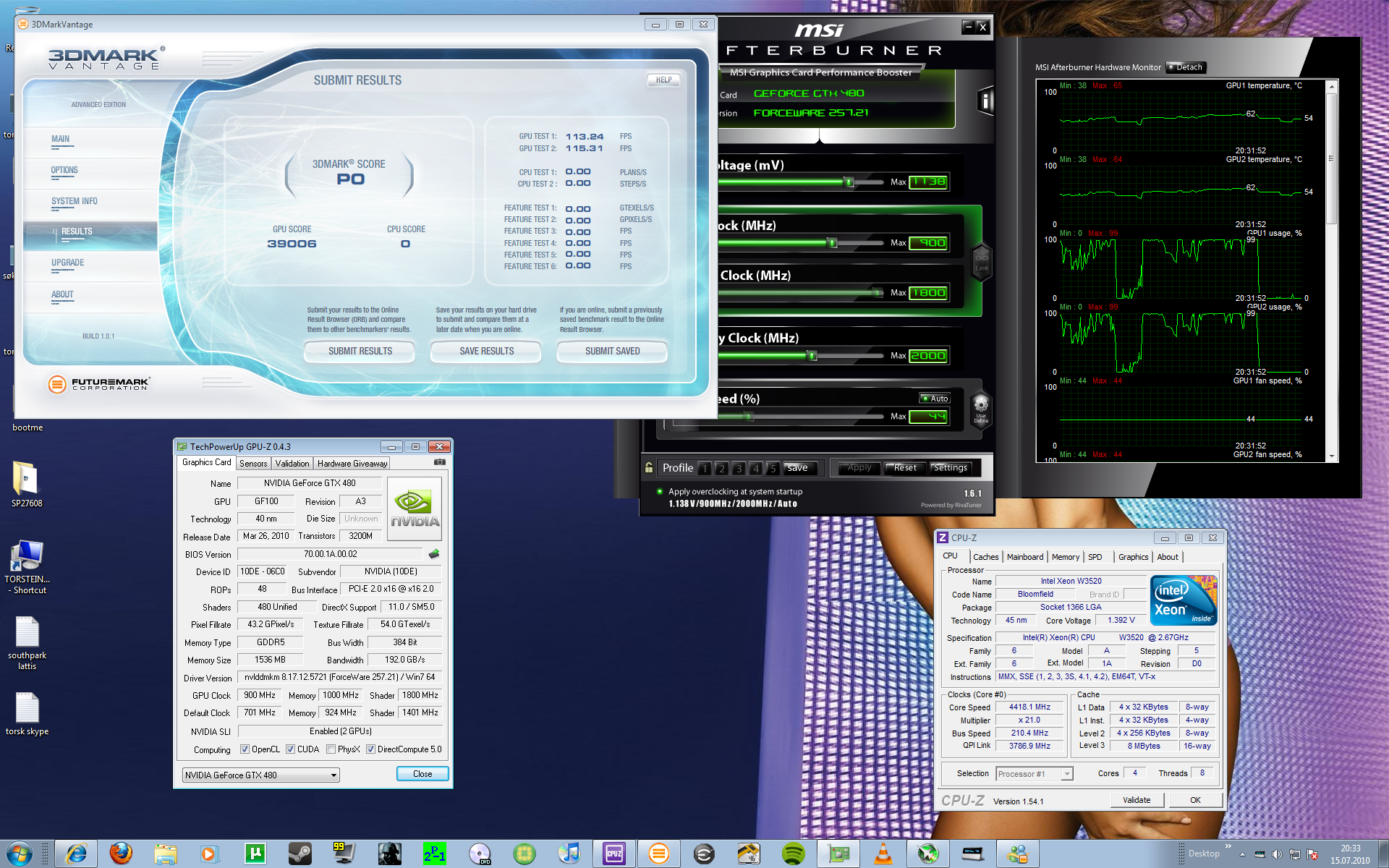Select Afterburner profile slot 1
The width and height of the screenshot is (1389, 868).
(x=704, y=468)
